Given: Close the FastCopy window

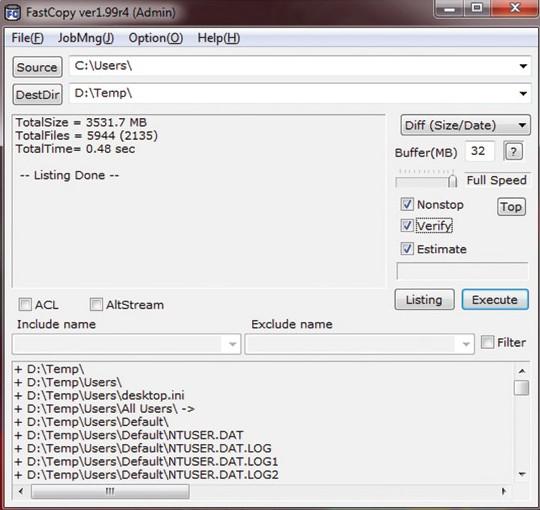Looking at the screenshot, I should (x=515, y=8).
